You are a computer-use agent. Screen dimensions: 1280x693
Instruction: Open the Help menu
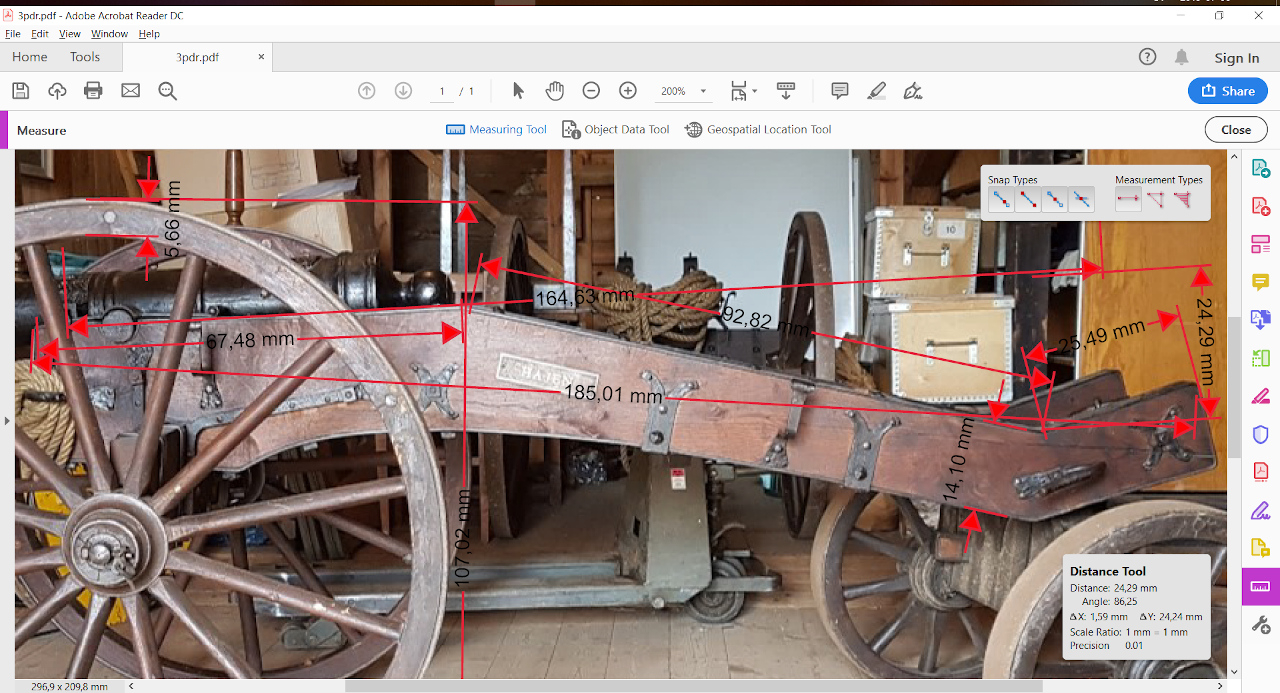[x=149, y=34]
